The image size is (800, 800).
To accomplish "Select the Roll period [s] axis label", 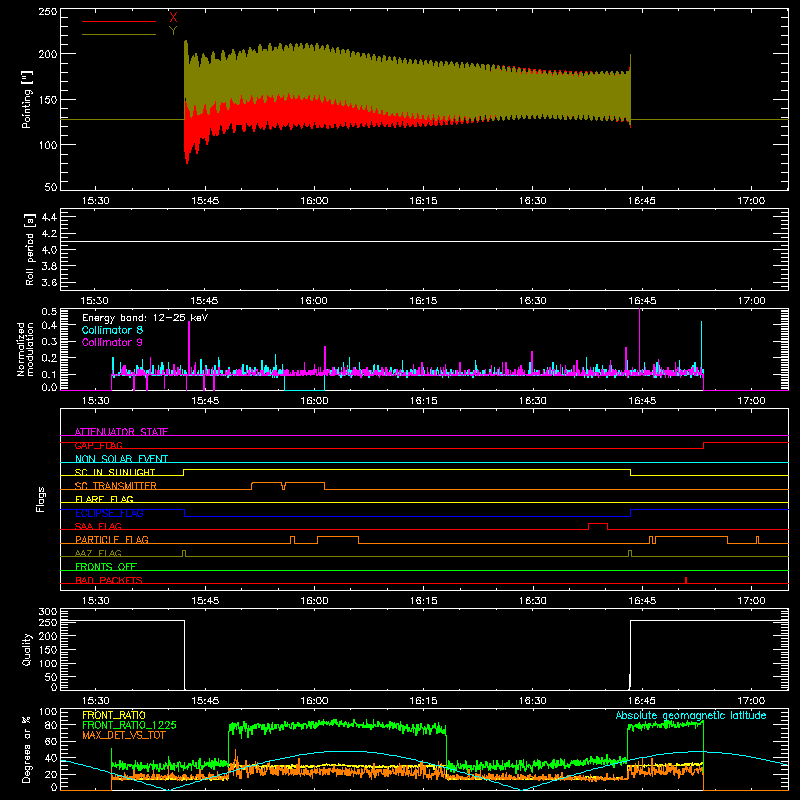I will 30,249.
